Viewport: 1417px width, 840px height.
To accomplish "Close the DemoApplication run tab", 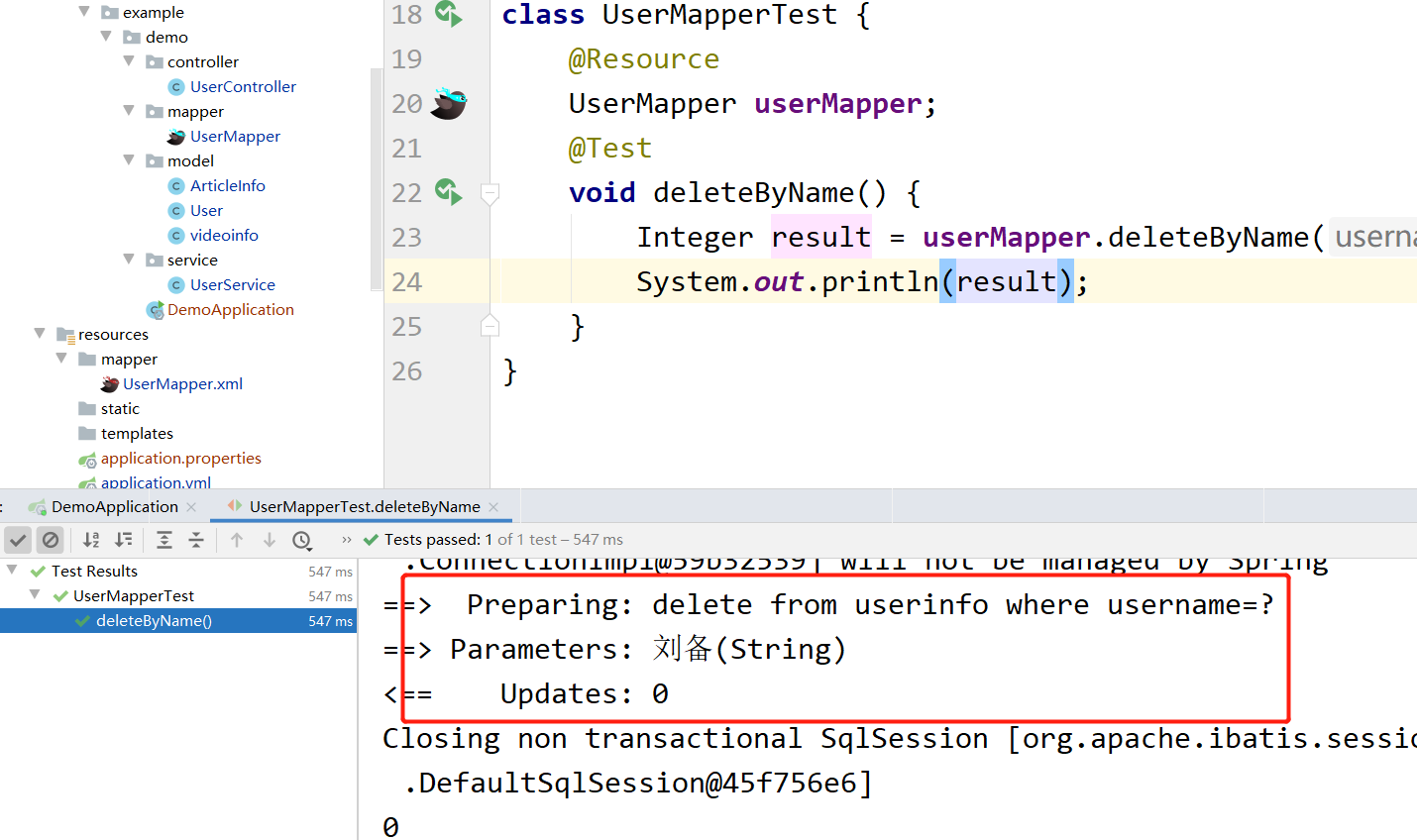I will 191,507.
